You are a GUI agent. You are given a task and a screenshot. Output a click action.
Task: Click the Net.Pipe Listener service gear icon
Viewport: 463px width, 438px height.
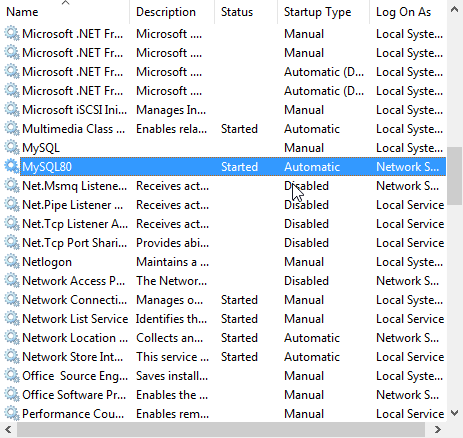point(12,205)
